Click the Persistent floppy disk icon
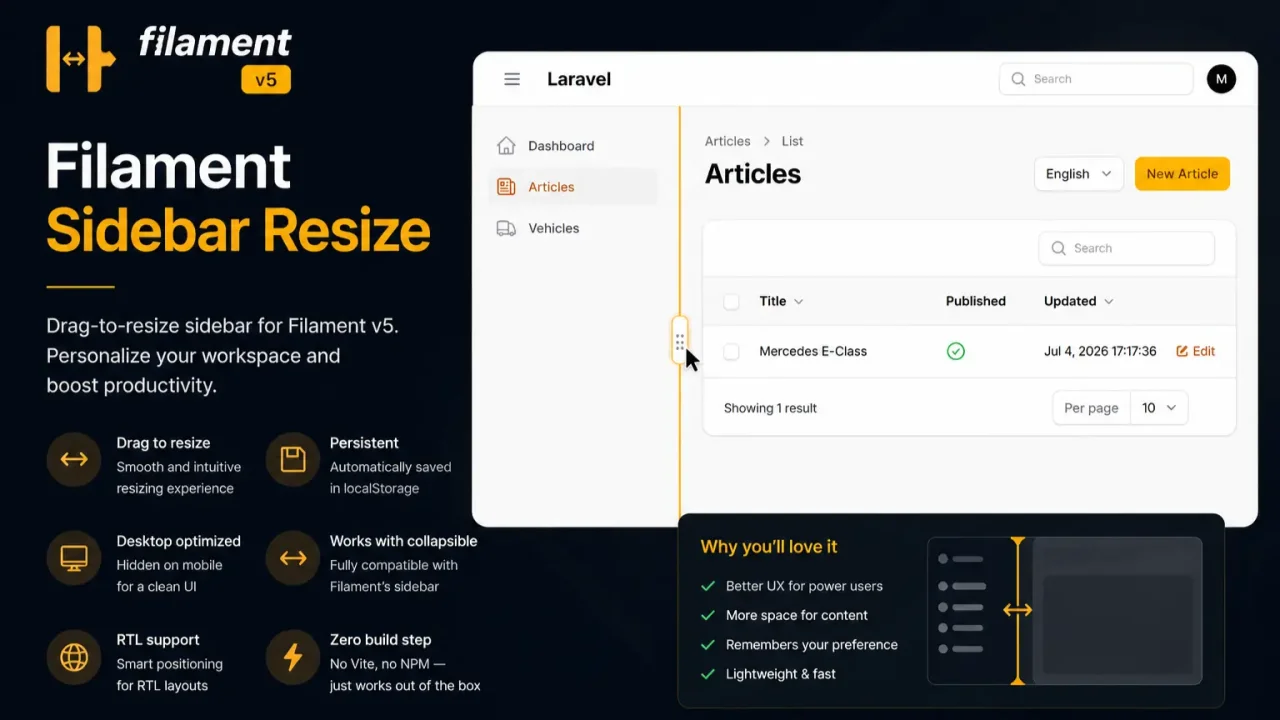The image size is (1280, 720). tap(292, 460)
